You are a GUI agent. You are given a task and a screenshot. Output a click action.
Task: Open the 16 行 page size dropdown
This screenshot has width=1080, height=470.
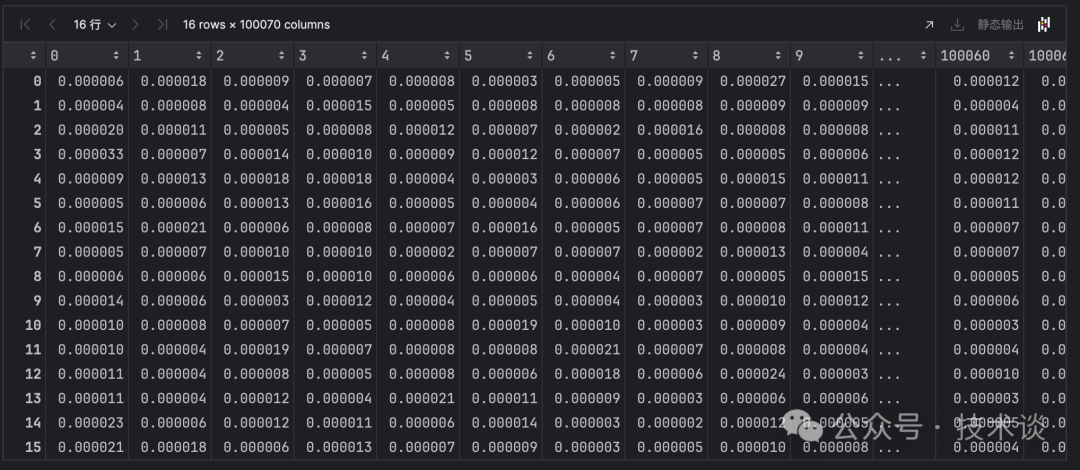coord(95,25)
